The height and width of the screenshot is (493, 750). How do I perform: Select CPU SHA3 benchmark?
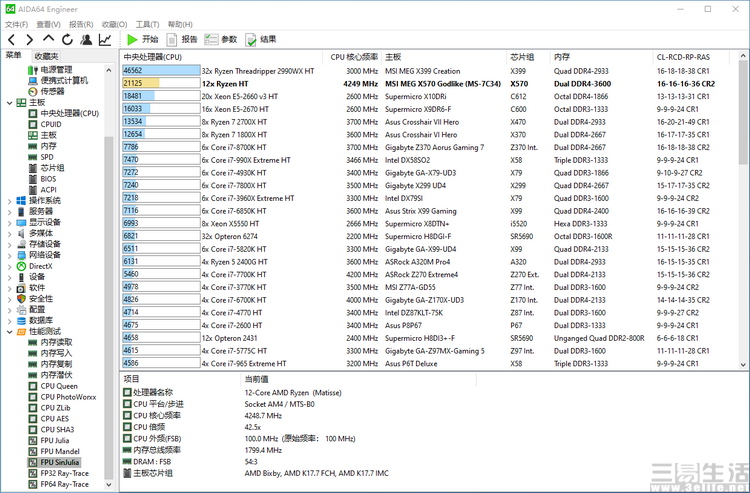pyautogui.click(x=52, y=429)
